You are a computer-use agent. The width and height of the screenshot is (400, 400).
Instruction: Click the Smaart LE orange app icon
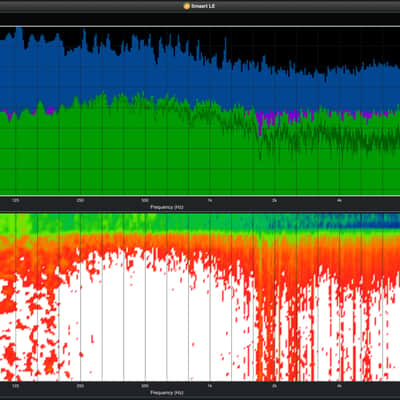(x=187, y=6)
